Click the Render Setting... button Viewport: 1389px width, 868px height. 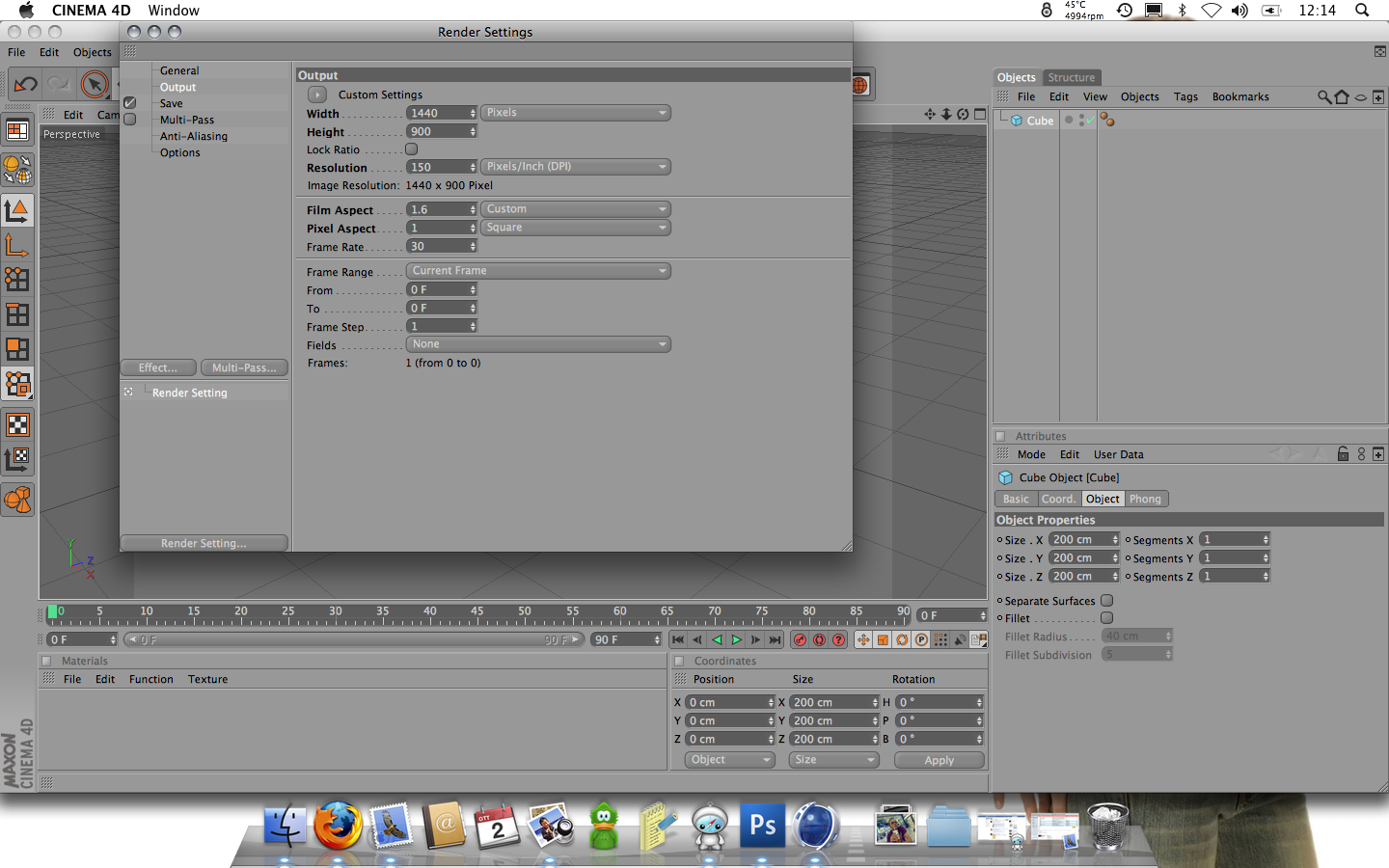point(204,543)
